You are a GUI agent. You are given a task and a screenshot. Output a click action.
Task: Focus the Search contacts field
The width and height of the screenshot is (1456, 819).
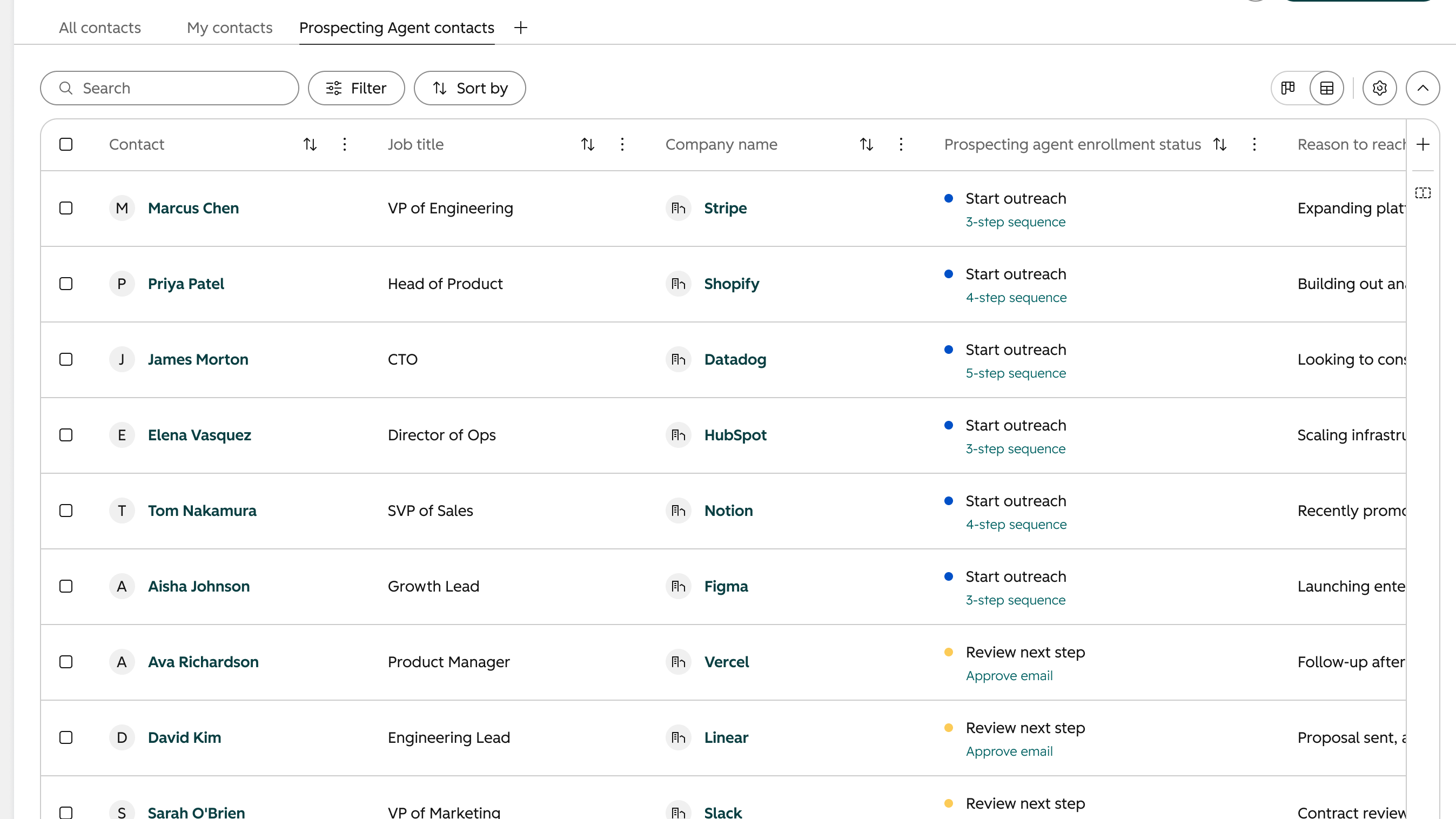point(170,88)
